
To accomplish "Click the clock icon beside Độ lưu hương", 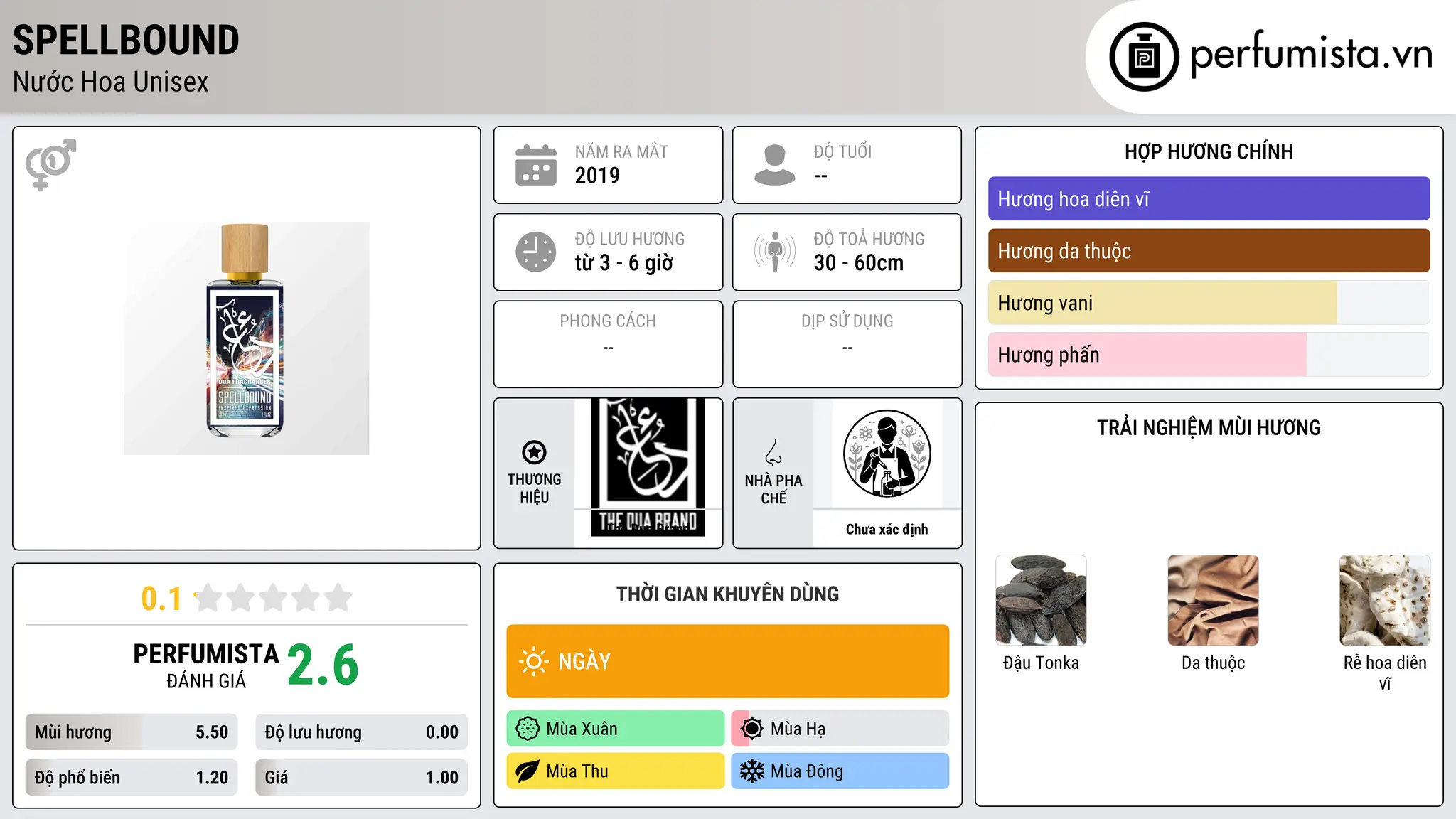I will coord(536,252).
